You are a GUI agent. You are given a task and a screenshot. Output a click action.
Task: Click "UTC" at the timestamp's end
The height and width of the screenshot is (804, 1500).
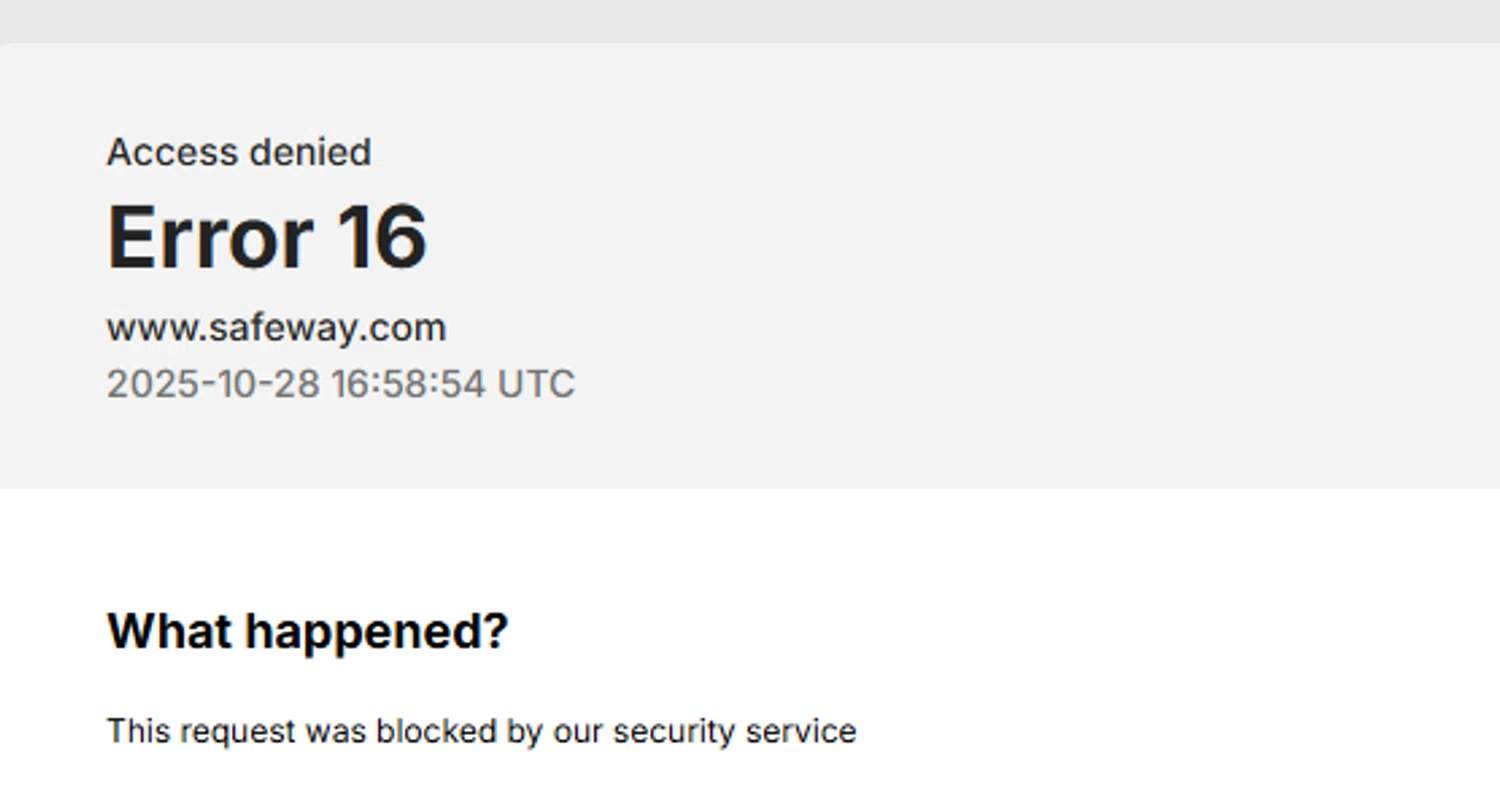(x=536, y=384)
